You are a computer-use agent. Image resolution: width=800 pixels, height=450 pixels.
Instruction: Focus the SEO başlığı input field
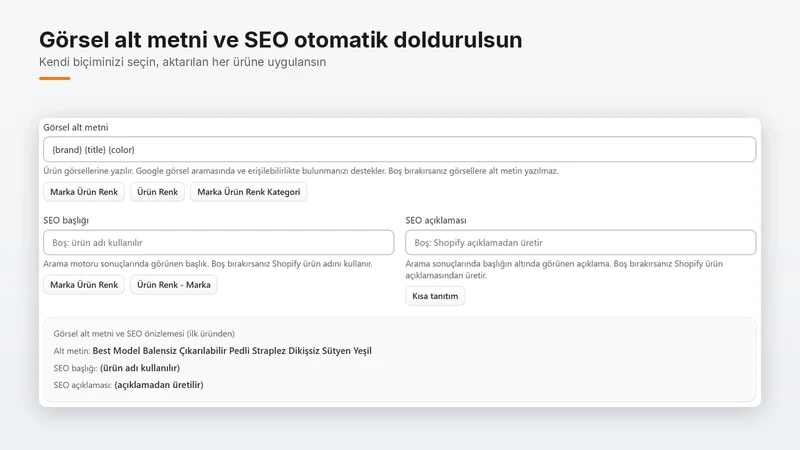click(x=218, y=242)
